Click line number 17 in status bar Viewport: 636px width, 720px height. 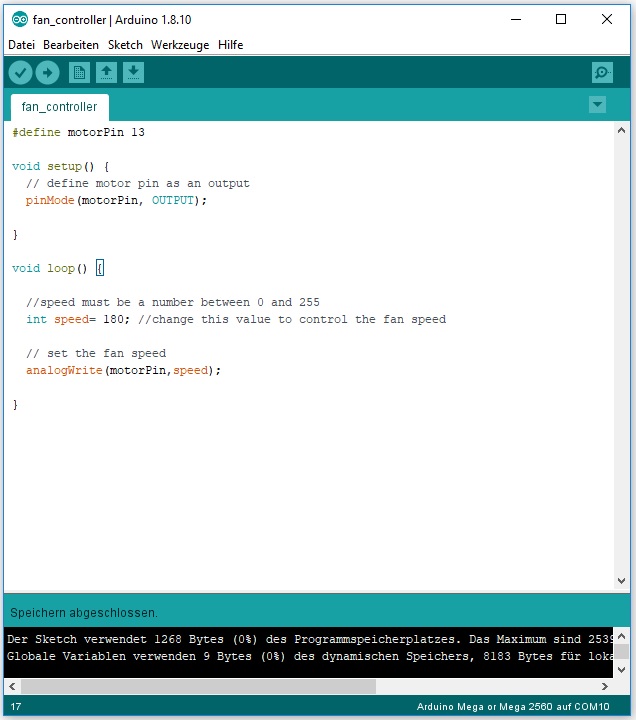16,707
